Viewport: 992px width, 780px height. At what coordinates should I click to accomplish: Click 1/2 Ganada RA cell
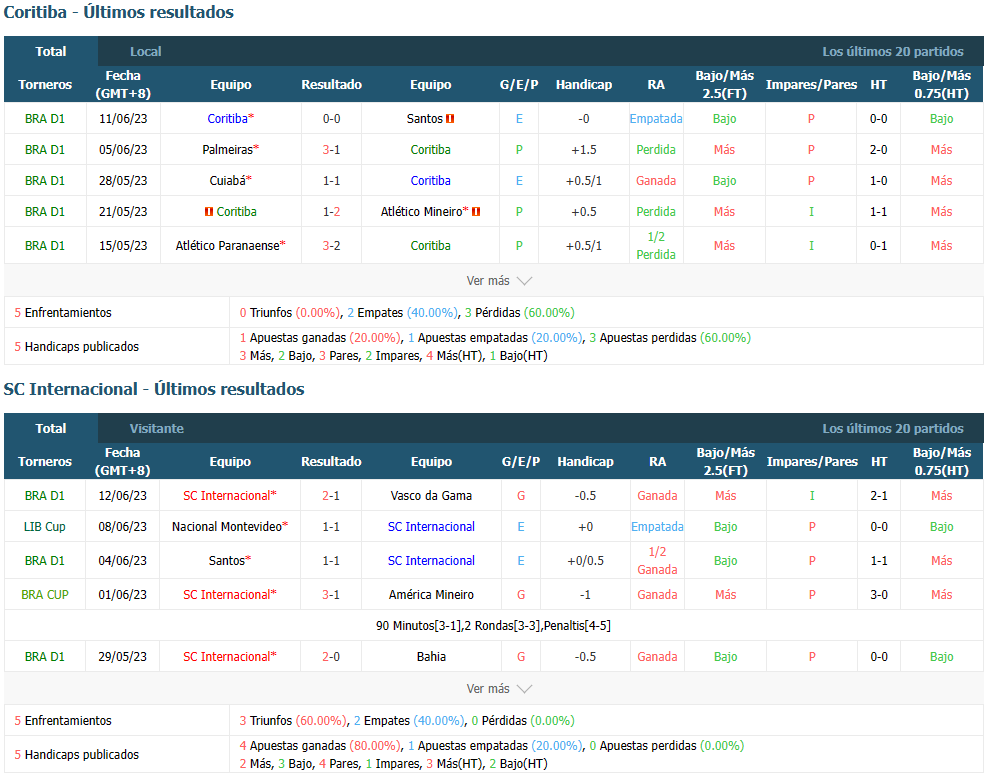point(657,560)
